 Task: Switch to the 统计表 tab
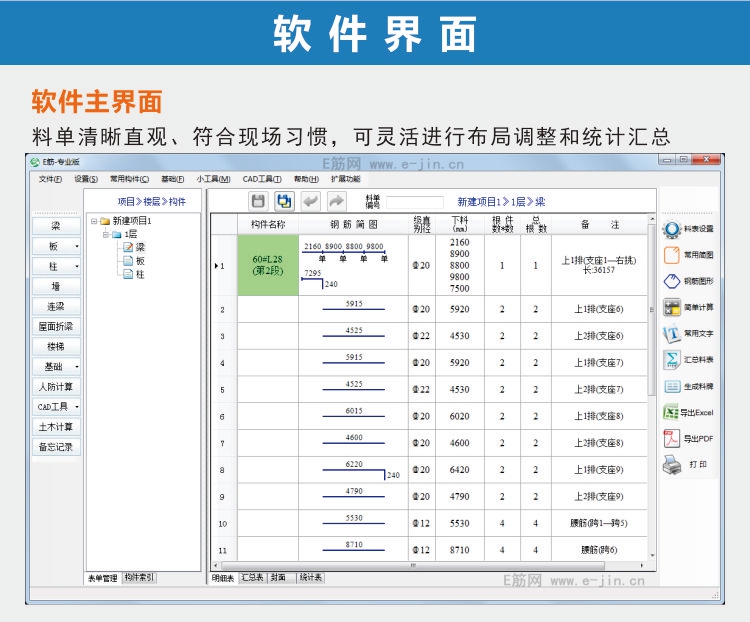(x=311, y=578)
